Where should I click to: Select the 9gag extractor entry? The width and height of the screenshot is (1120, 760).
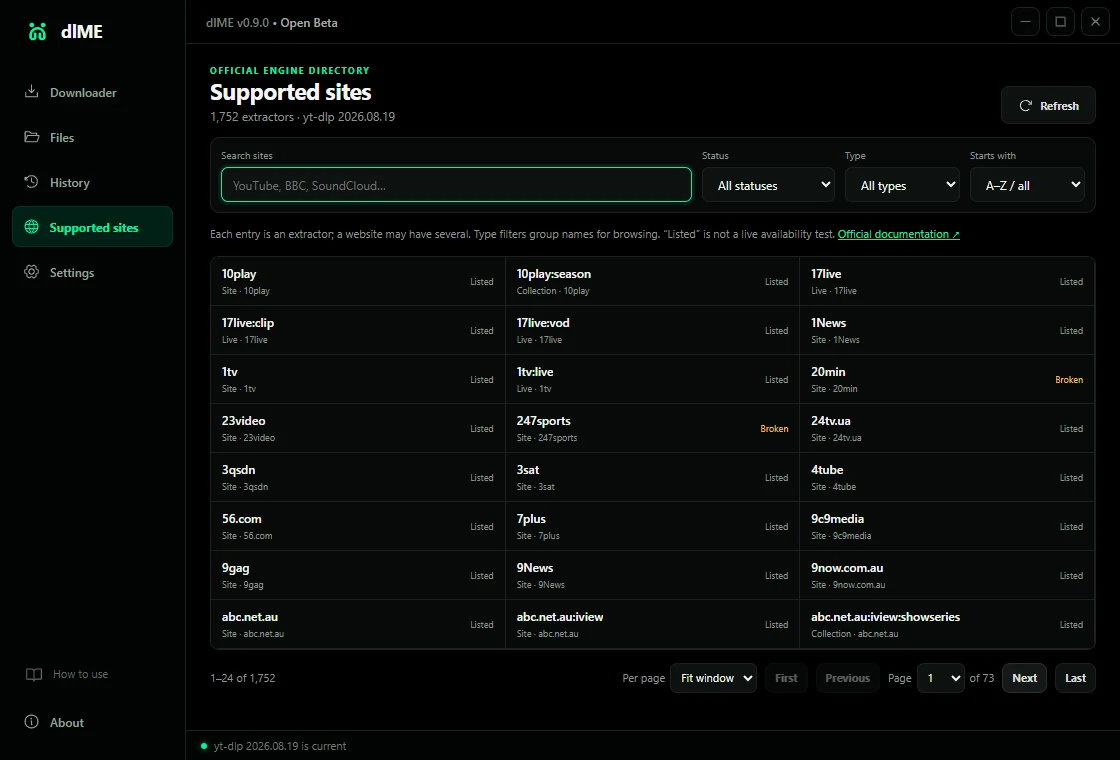click(358, 575)
